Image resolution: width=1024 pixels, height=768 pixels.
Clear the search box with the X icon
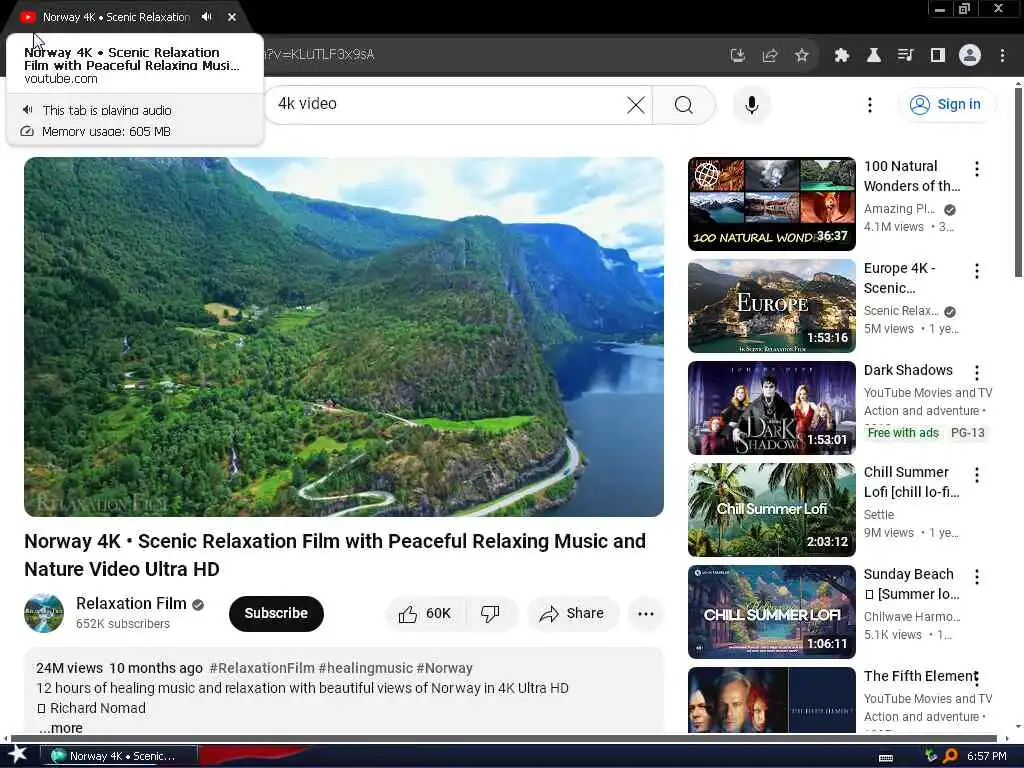tap(635, 104)
